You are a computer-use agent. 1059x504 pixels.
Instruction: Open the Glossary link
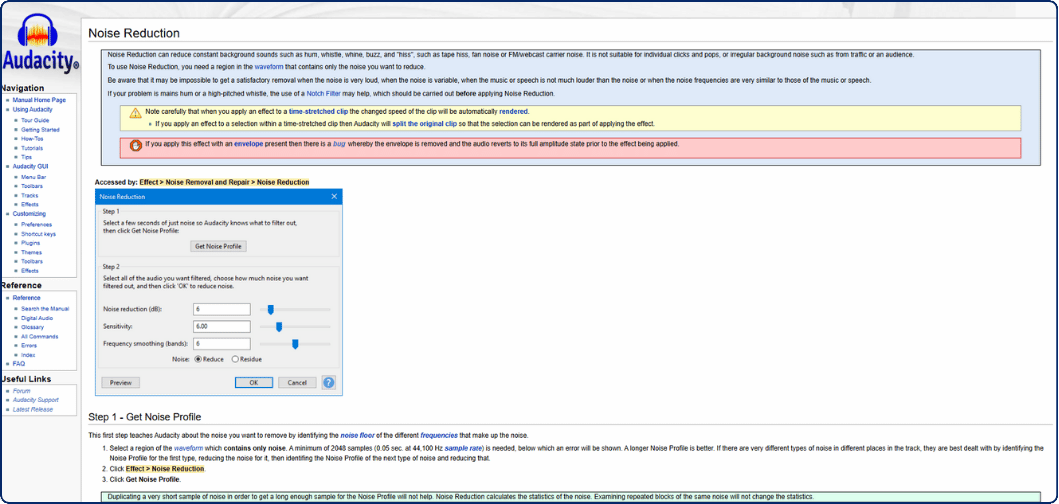point(32,327)
